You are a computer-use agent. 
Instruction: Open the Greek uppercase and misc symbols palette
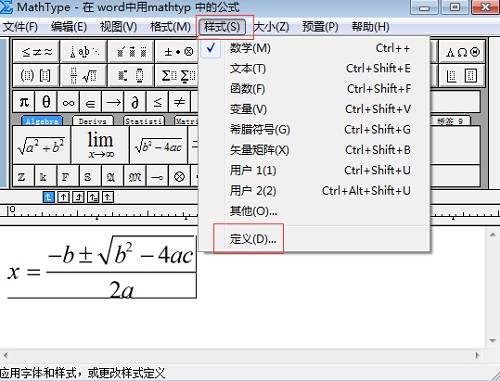click(463, 52)
